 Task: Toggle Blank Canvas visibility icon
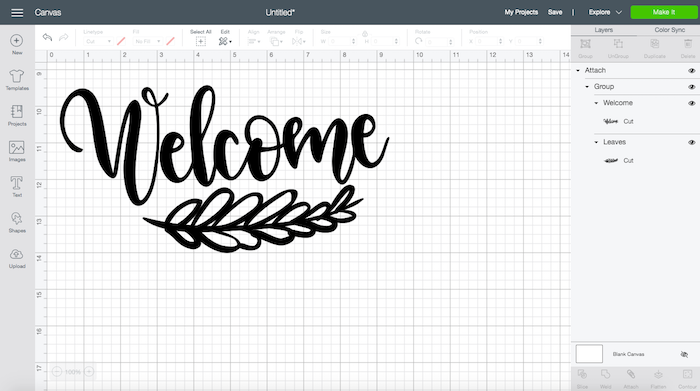[684, 354]
